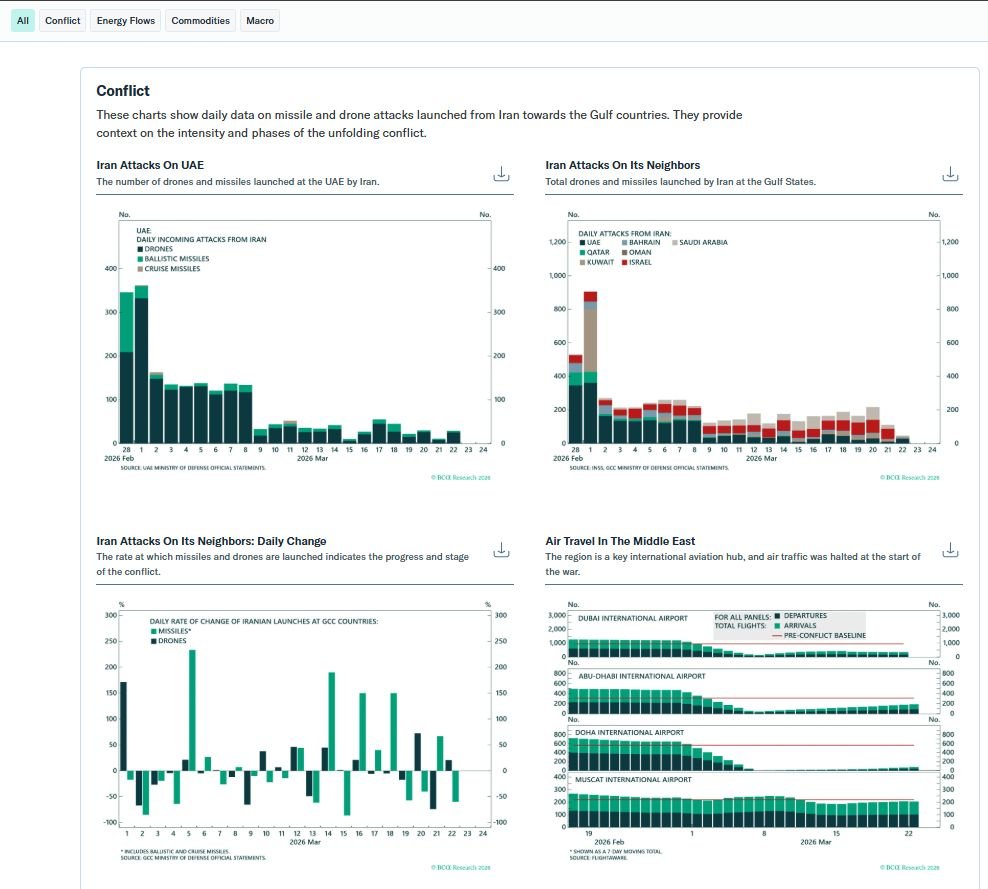Screen dimensions: 988x889
Task: Toggle the SAUDI ARABIA legend entry
Action: tap(702, 243)
